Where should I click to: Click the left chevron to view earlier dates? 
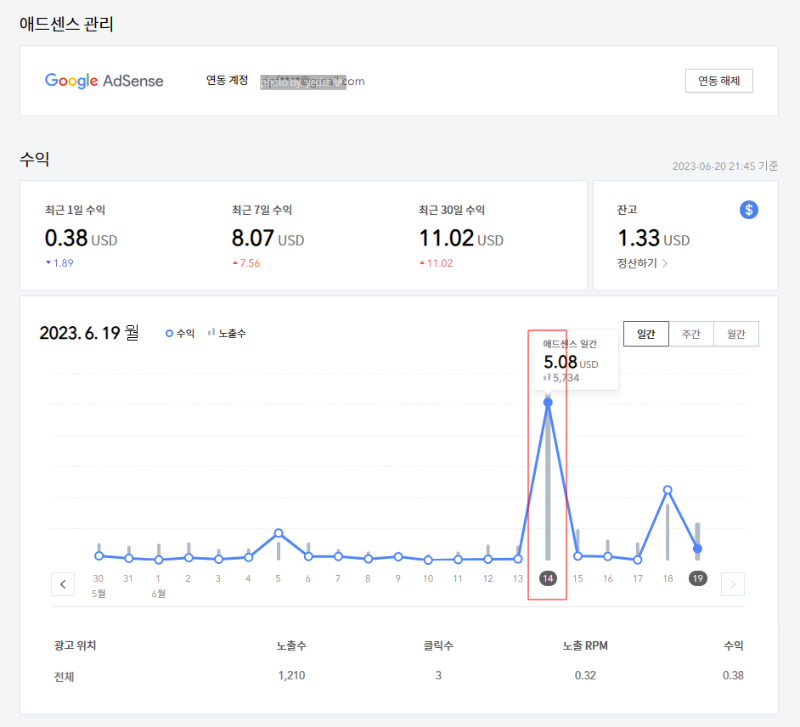point(63,584)
